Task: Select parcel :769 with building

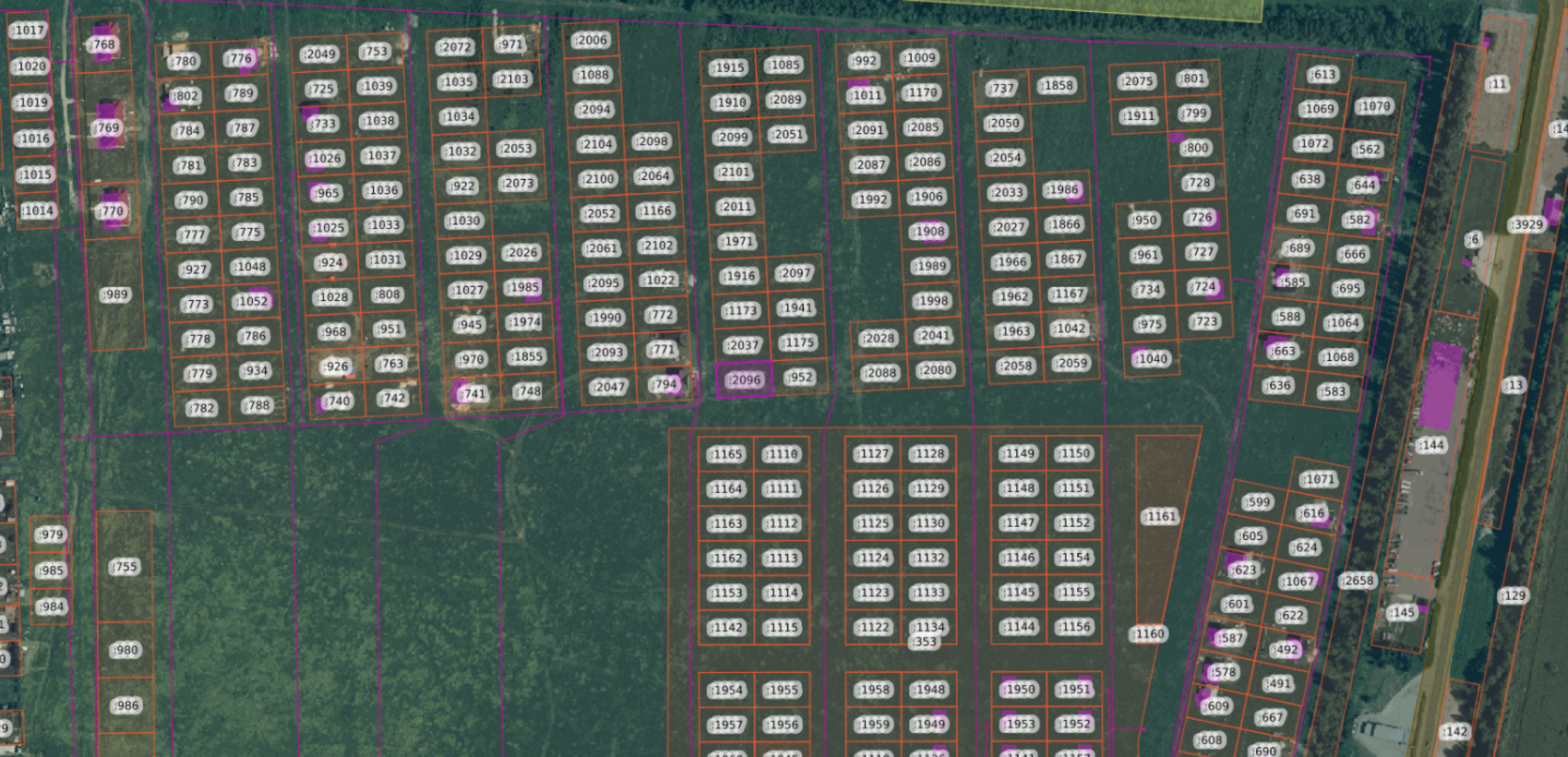Action: tap(107, 128)
